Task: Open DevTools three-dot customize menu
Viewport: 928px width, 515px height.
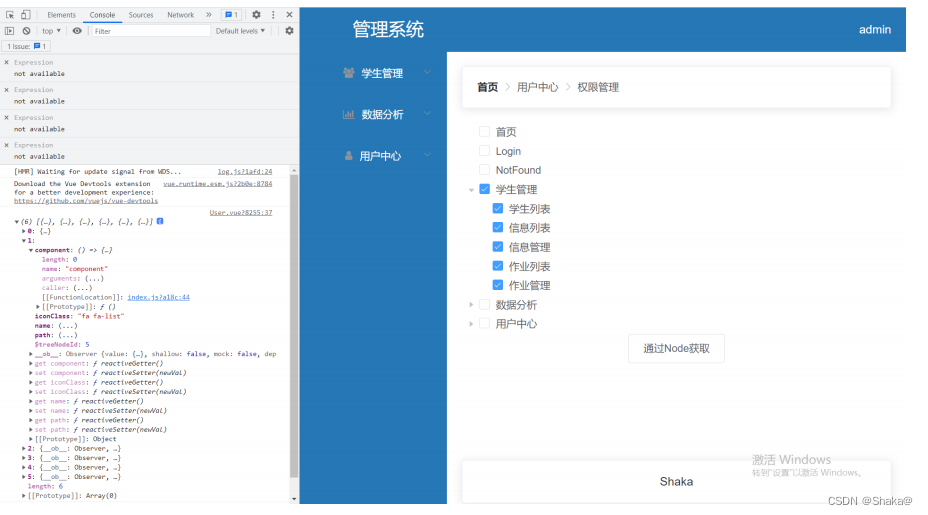Action: [273, 15]
